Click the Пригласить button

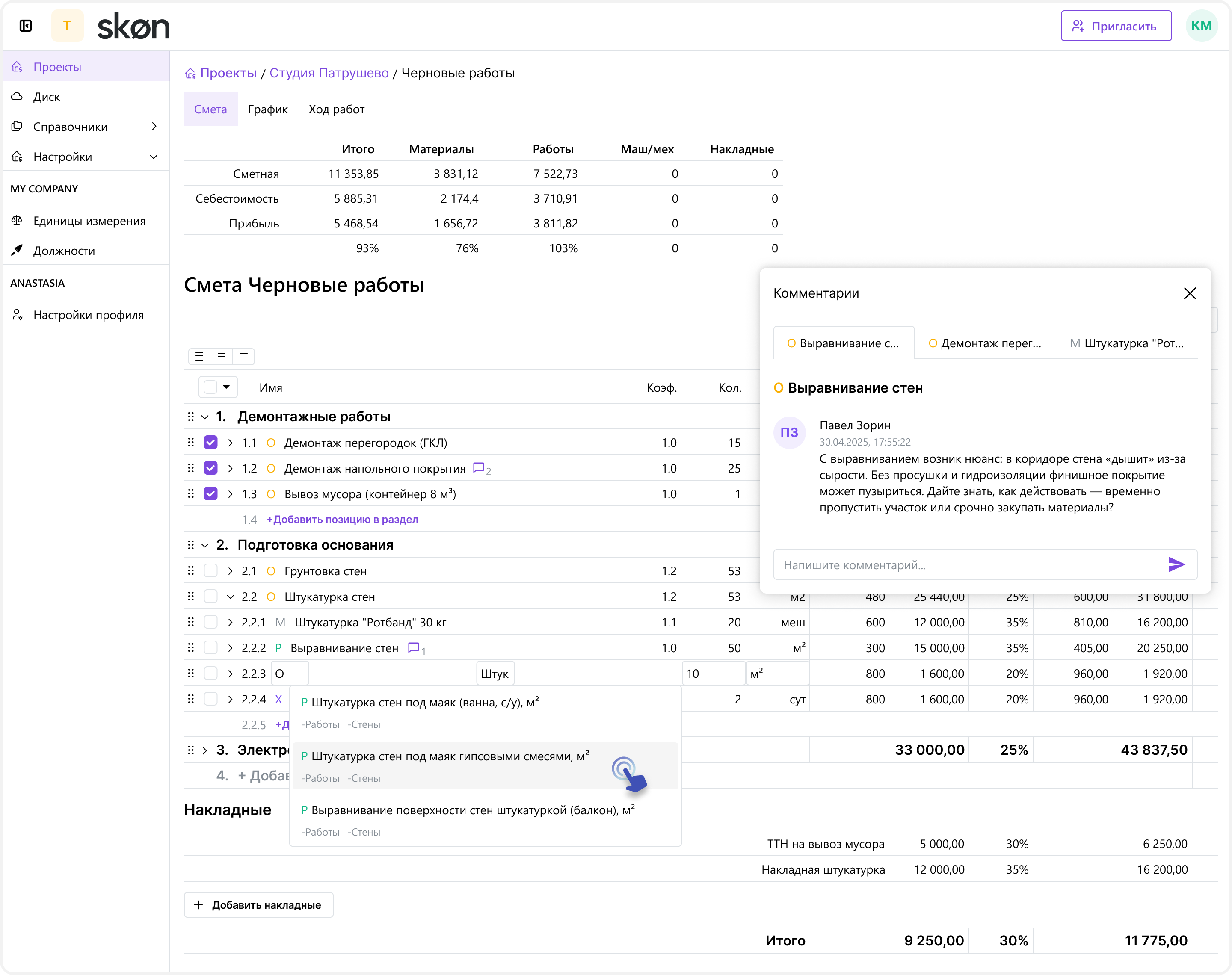1116,26
